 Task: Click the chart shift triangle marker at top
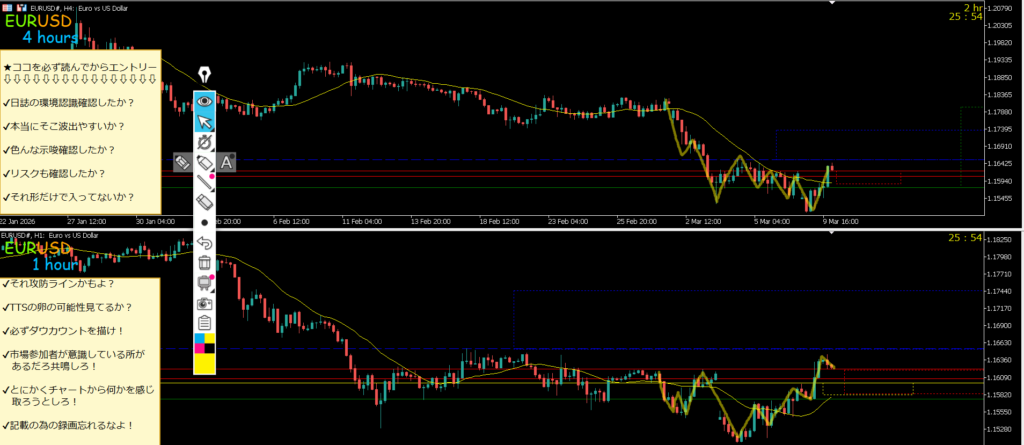click(x=832, y=3)
